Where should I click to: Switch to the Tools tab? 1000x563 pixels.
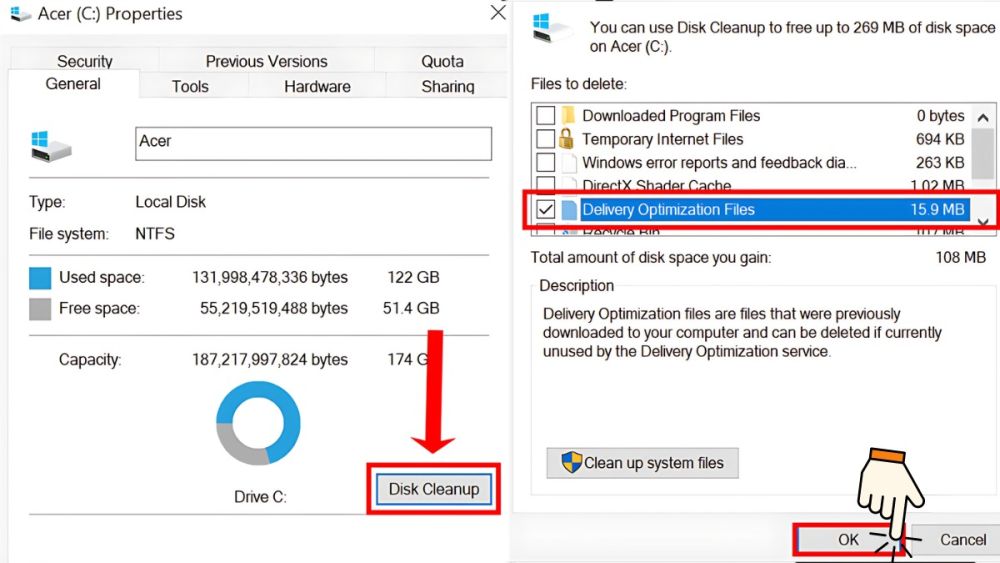pos(190,86)
